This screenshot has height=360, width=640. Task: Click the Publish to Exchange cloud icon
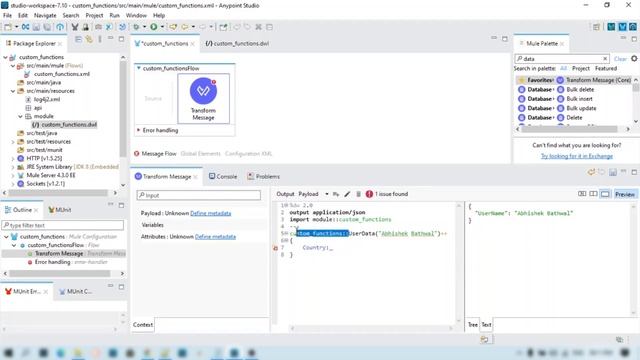[60, 27]
